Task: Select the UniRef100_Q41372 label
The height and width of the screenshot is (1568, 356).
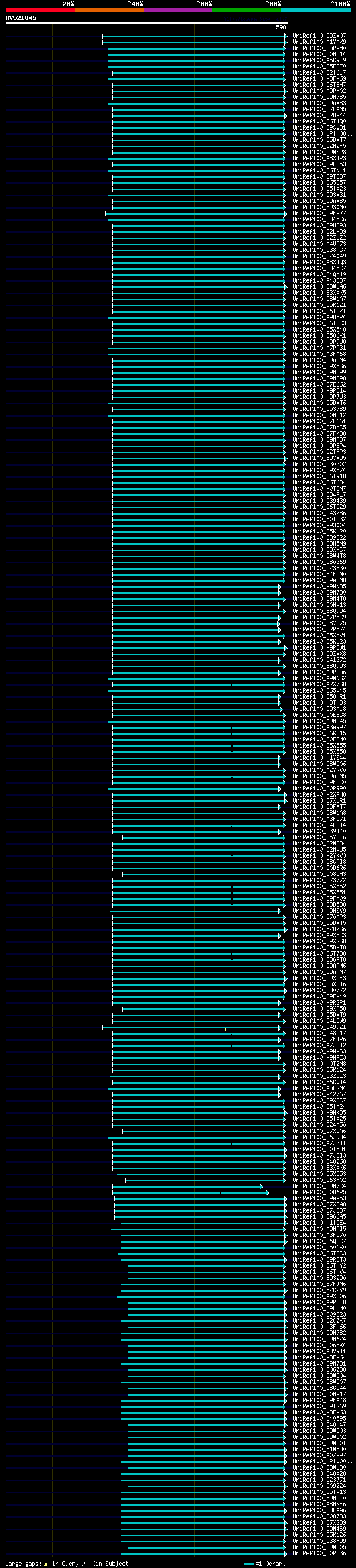Action: (319, 660)
